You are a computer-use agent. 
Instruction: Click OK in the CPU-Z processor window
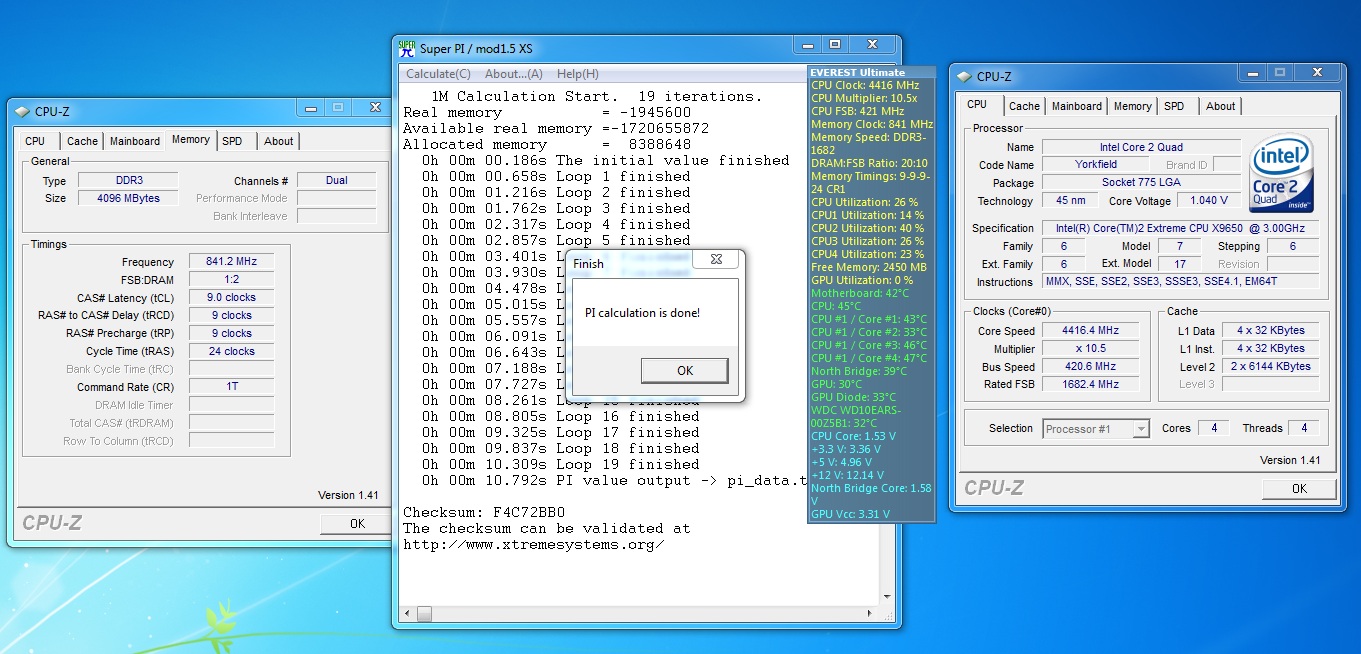[x=1299, y=489]
